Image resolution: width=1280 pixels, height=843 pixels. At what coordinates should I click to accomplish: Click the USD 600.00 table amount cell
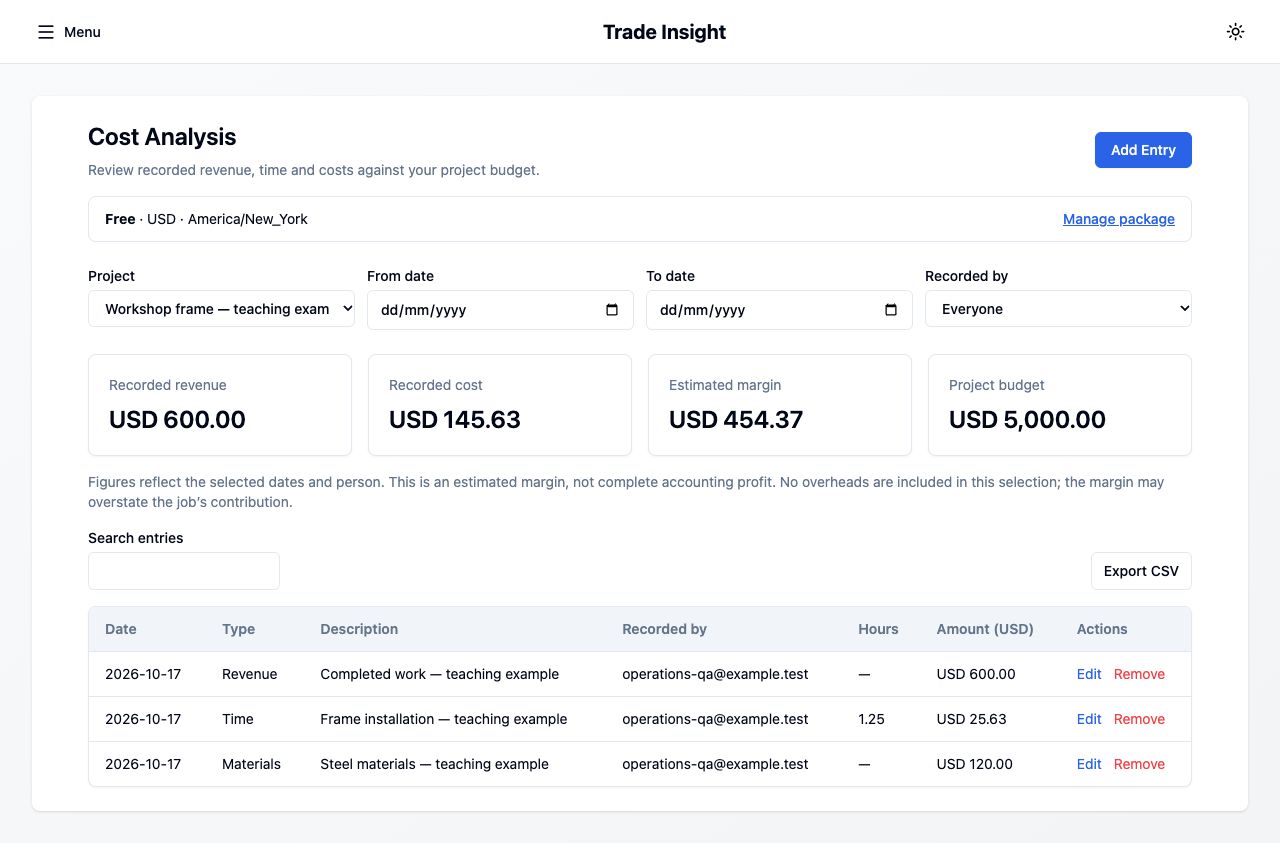point(976,674)
